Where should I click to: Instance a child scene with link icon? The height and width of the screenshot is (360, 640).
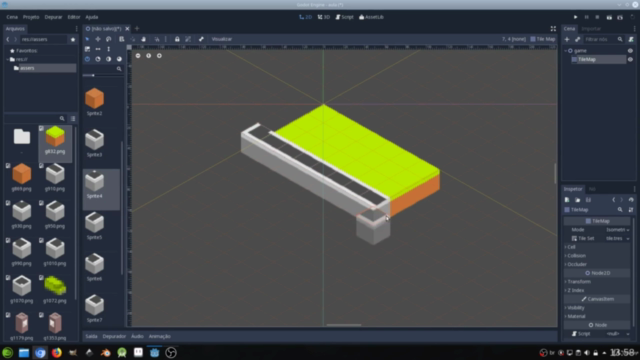pyautogui.click(x=578, y=39)
